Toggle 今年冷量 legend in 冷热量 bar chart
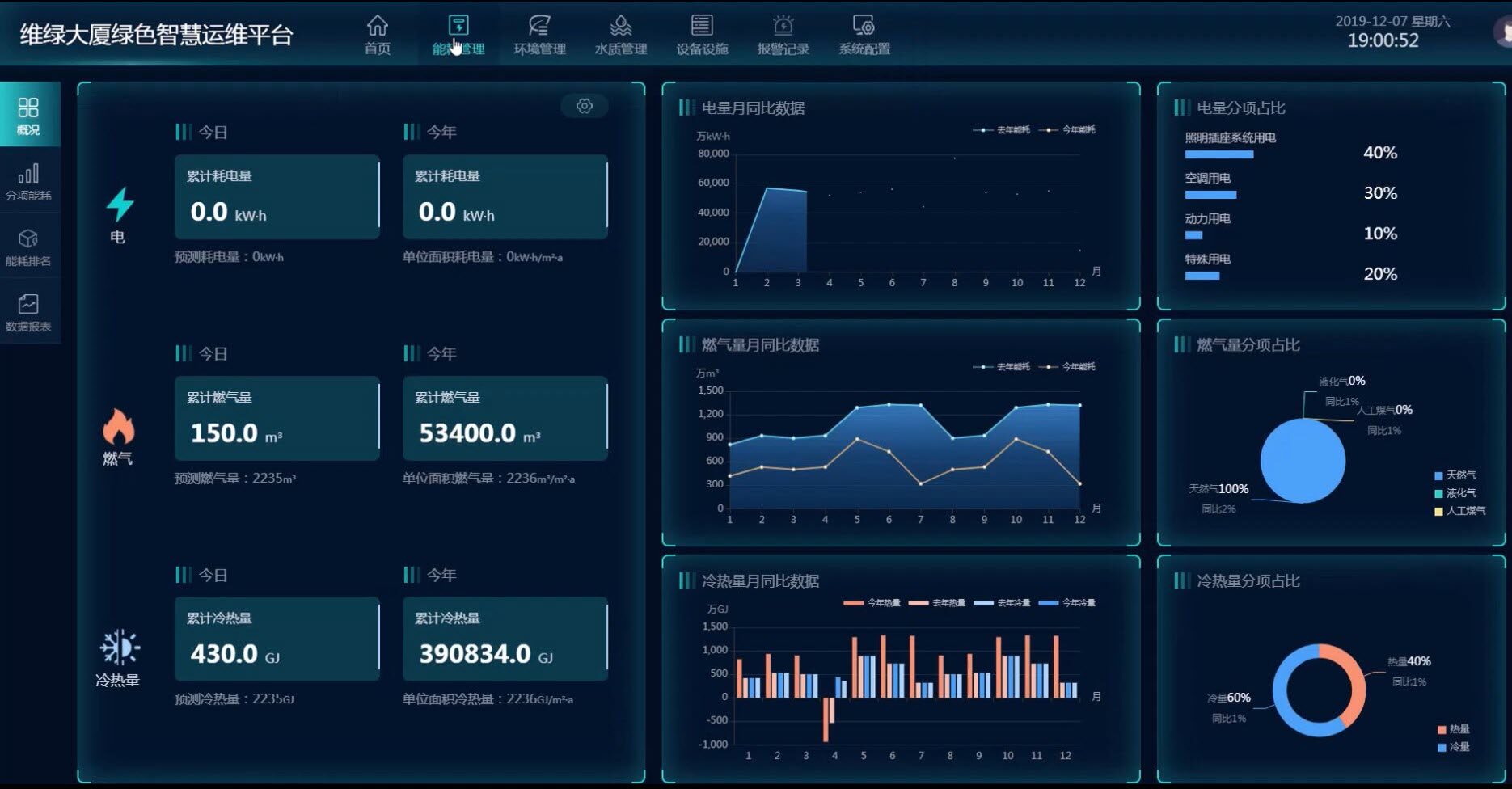The image size is (1512, 789). pyautogui.click(x=1067, y=602)
